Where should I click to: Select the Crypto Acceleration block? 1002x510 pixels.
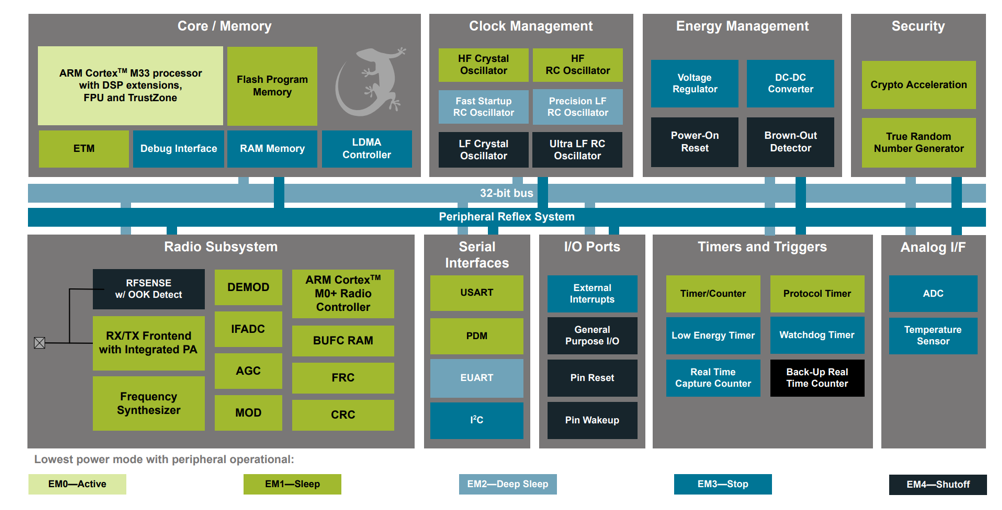tap(918, 85)
